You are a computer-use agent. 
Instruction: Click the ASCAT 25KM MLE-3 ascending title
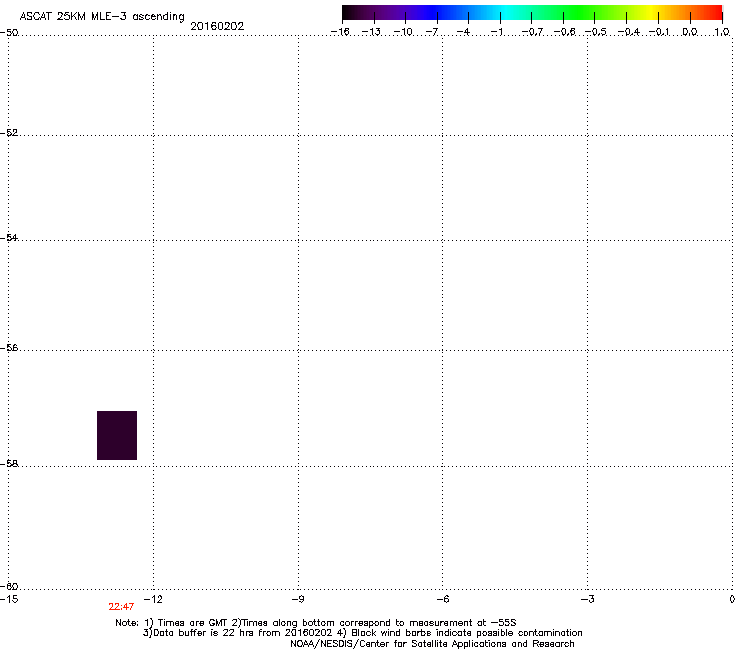coord(102,17)
